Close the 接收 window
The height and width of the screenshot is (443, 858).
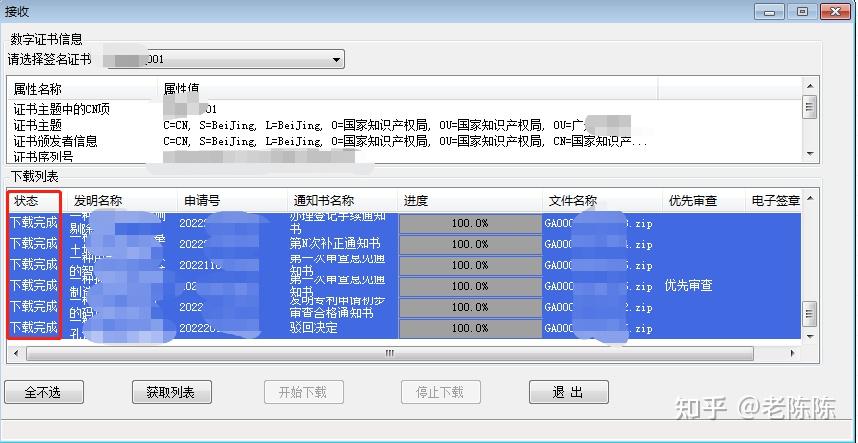tap(836, 11)
